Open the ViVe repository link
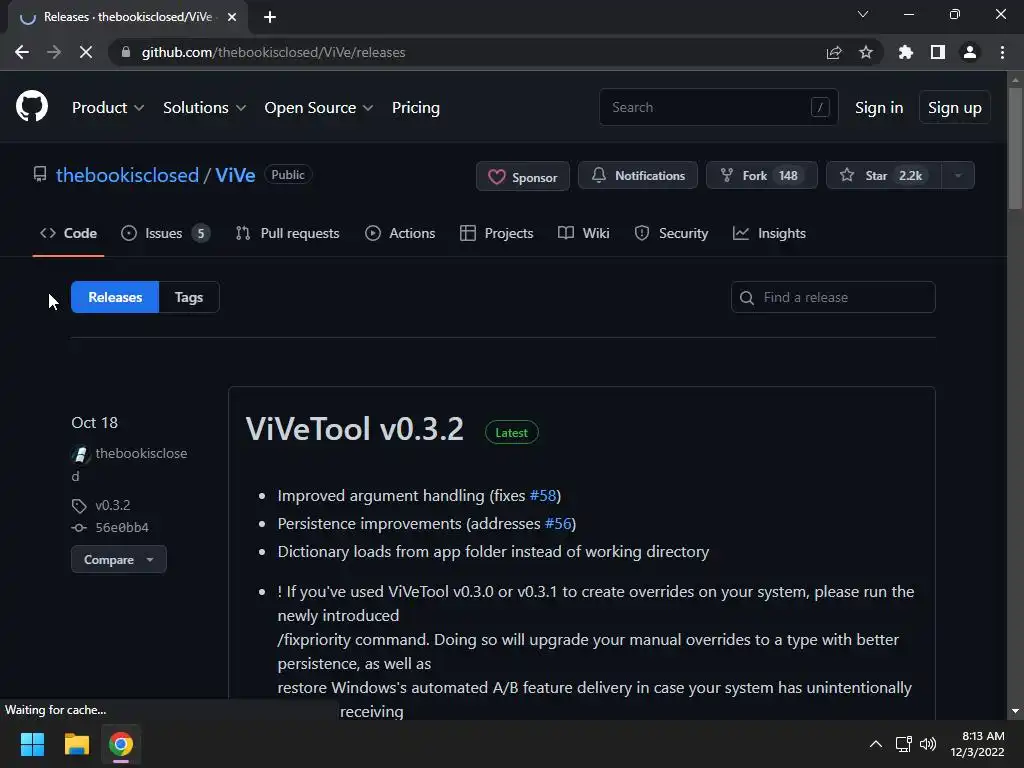The height and width of the screenshot is (768, 1024). point(235,175)
